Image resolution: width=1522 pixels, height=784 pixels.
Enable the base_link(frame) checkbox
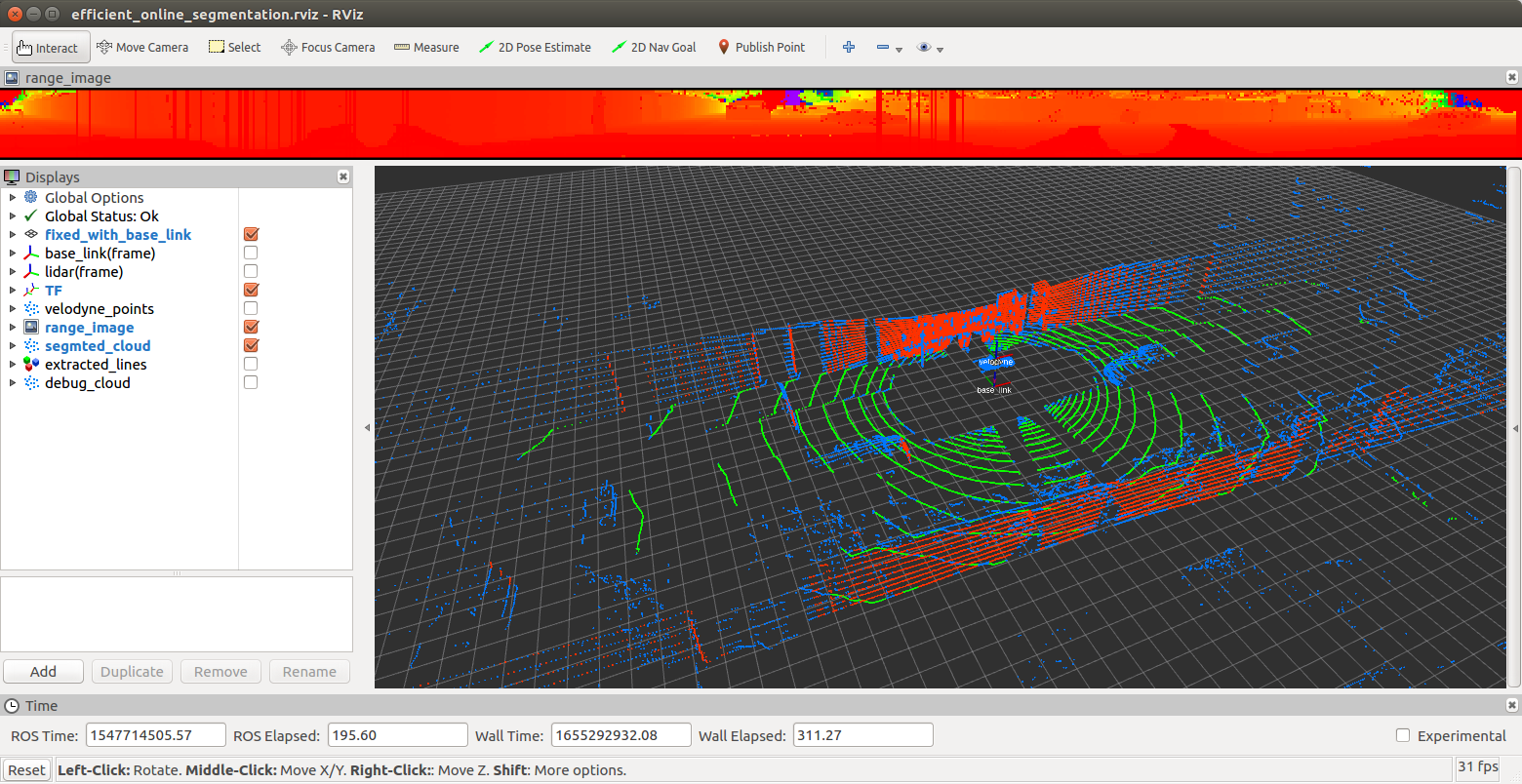pos(251,253)
